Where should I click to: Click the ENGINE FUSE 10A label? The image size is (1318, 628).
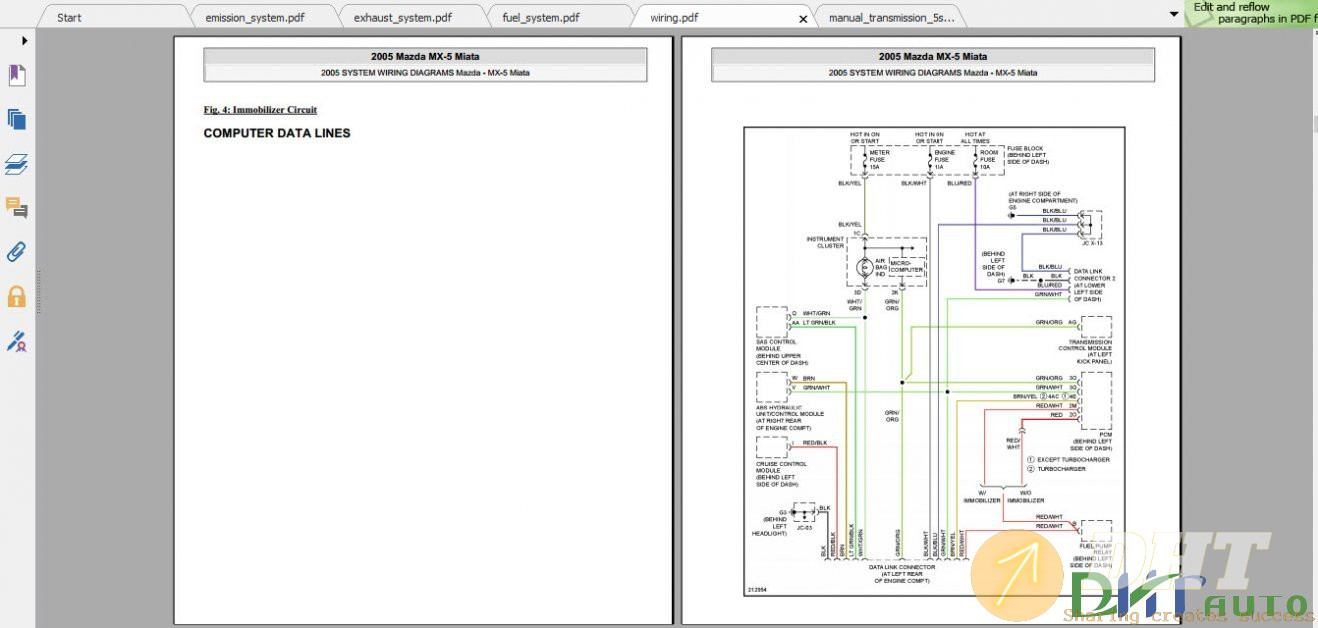[x=945, y=160]
